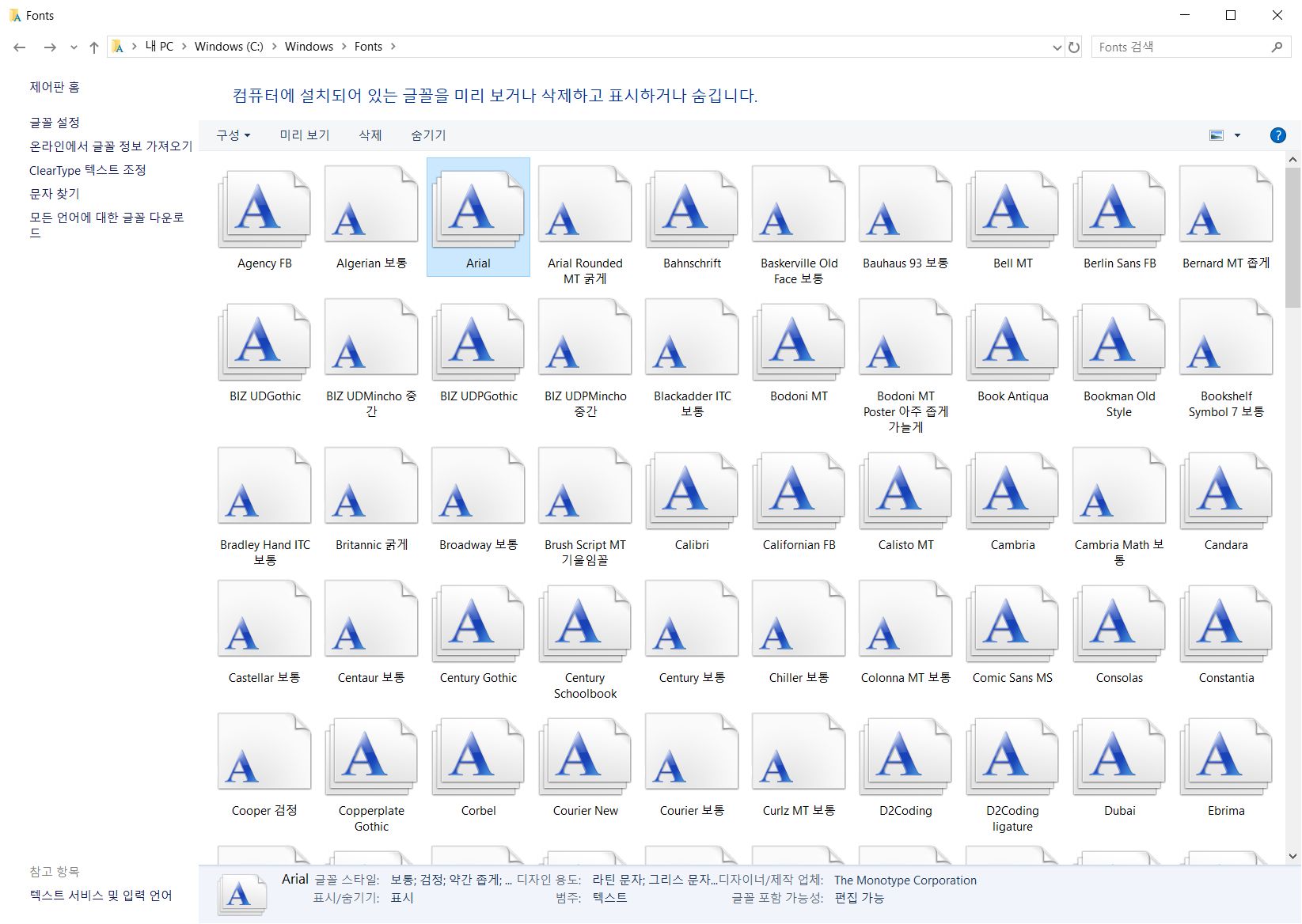1302x924 pixels.
Task: Open 문자 찾기 link
Action: click(x=55, y=194)
